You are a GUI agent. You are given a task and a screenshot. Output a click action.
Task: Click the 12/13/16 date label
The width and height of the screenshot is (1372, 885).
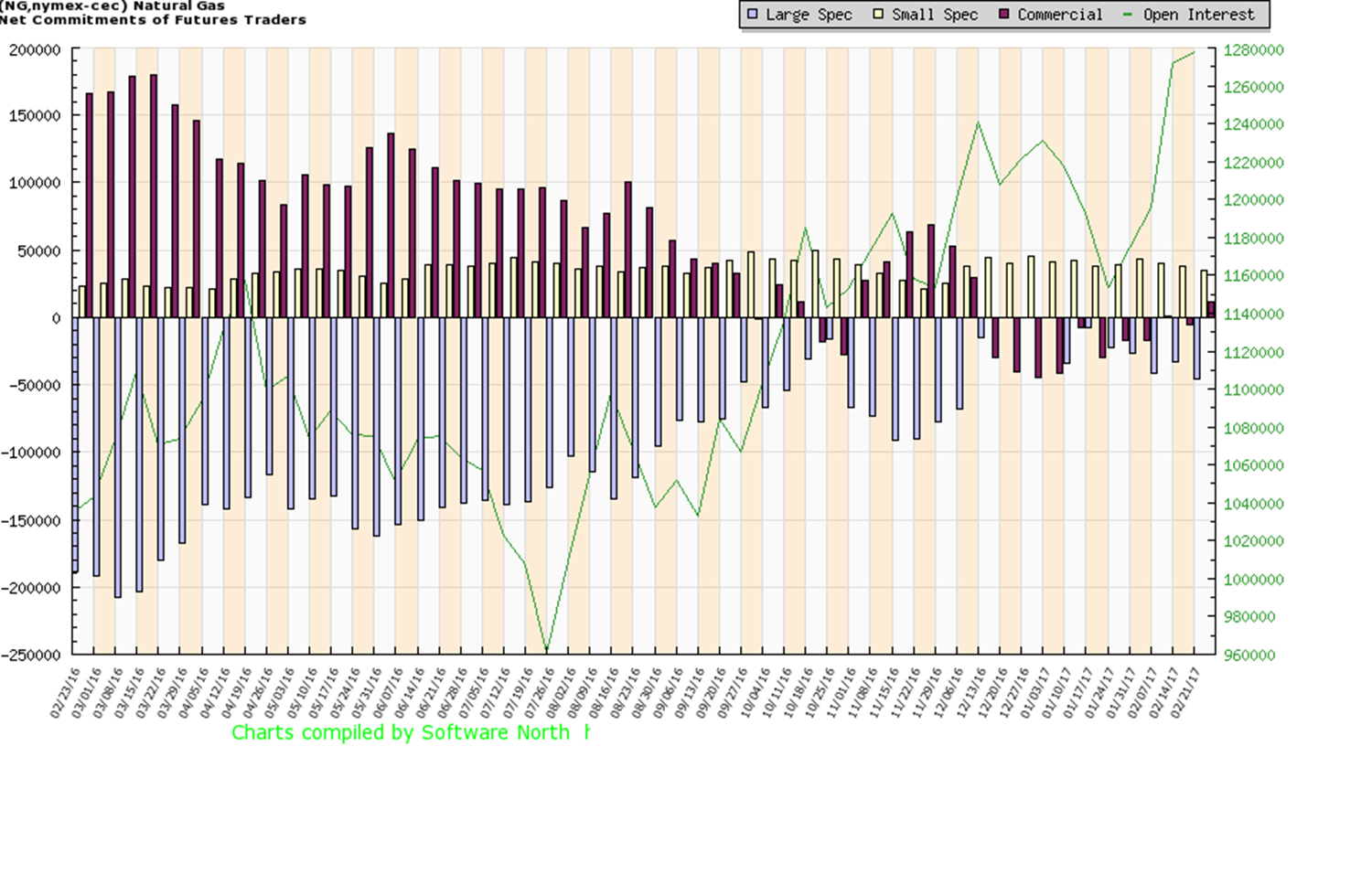973,691
